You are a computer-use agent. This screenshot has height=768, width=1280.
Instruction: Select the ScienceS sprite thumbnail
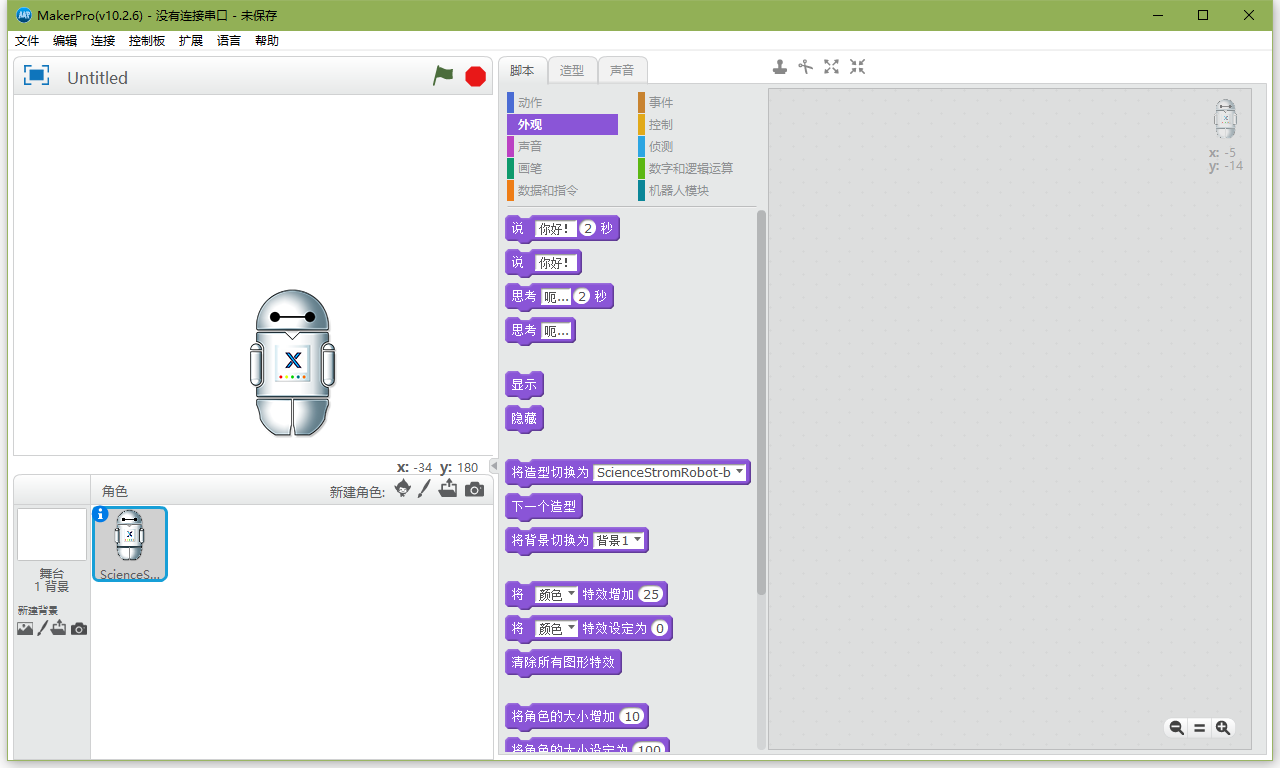tap(129, 544)
